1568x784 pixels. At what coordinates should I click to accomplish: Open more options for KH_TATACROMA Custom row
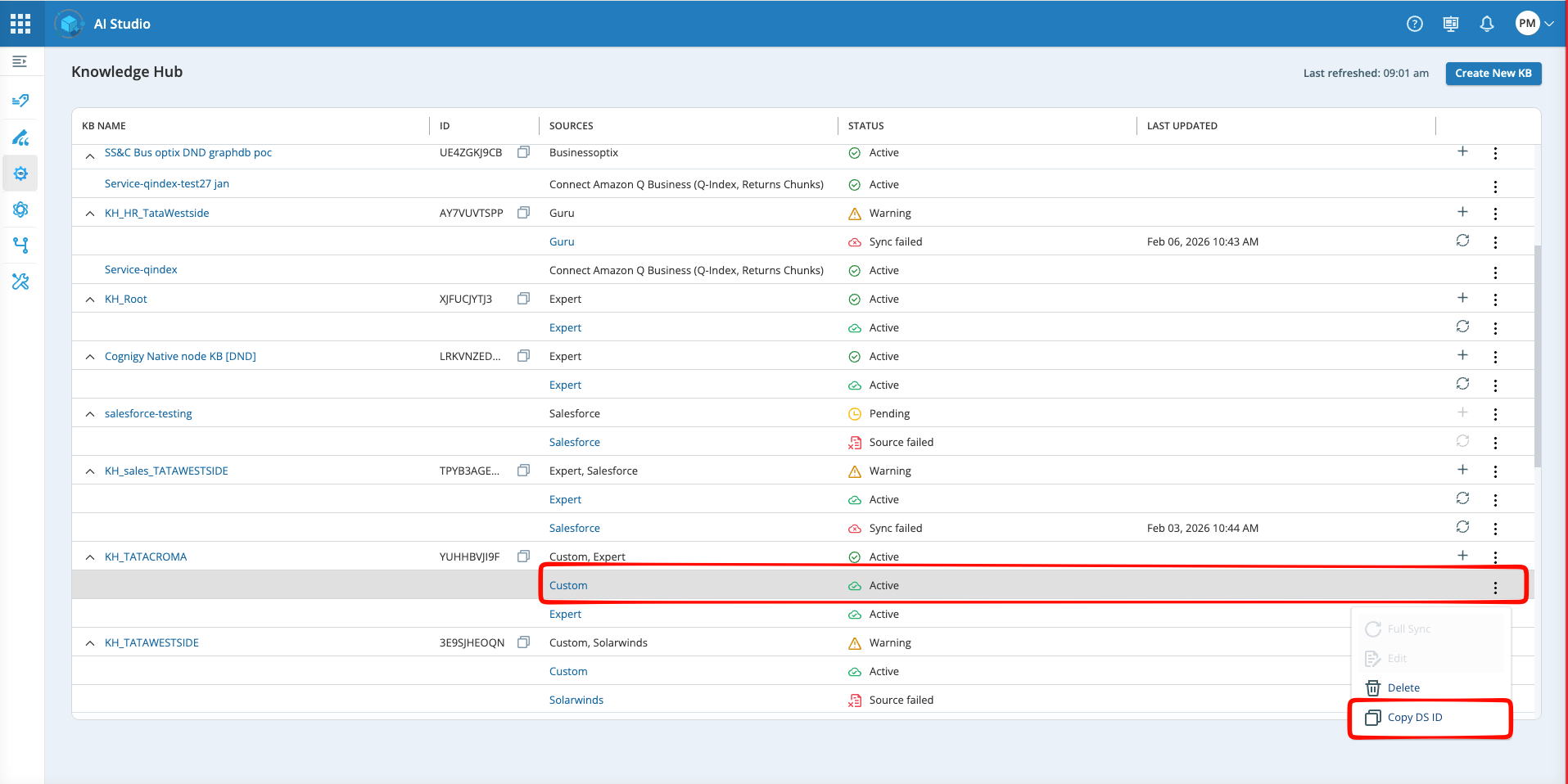coord(1495,587)
